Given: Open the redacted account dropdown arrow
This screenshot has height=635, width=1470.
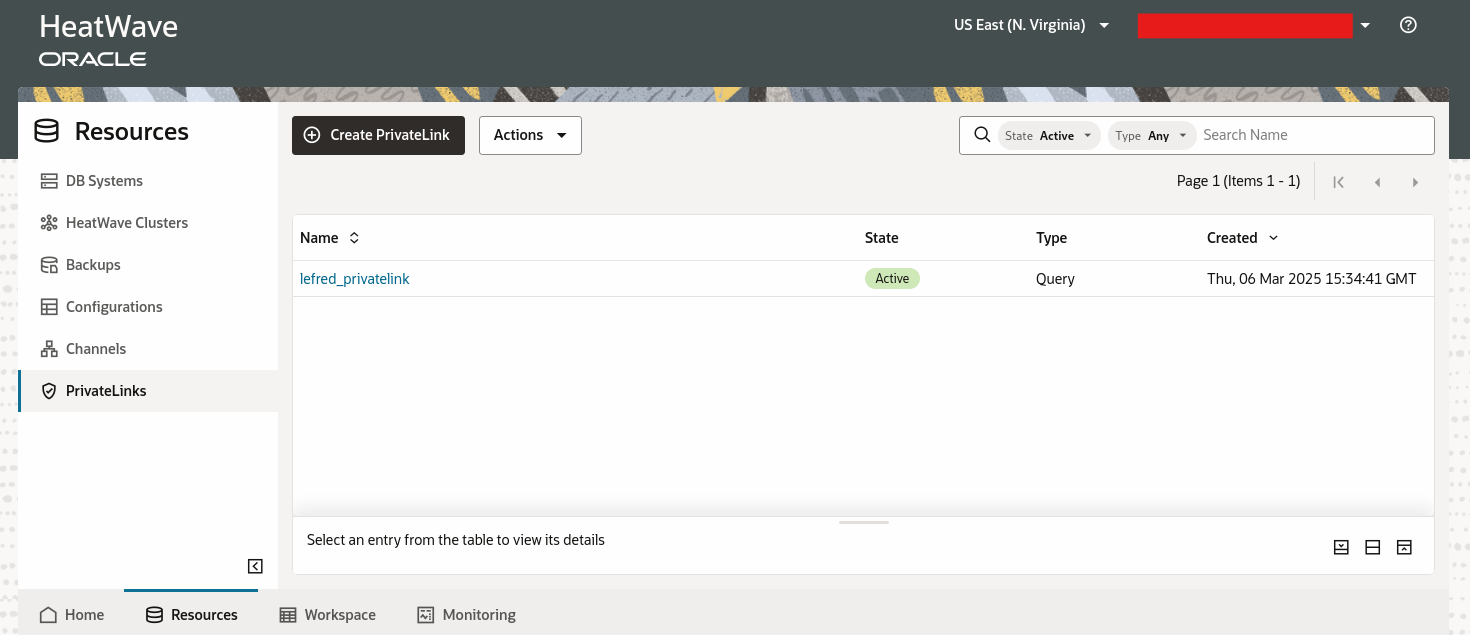Looking at the screenshot, I should tap(1365, 26).
